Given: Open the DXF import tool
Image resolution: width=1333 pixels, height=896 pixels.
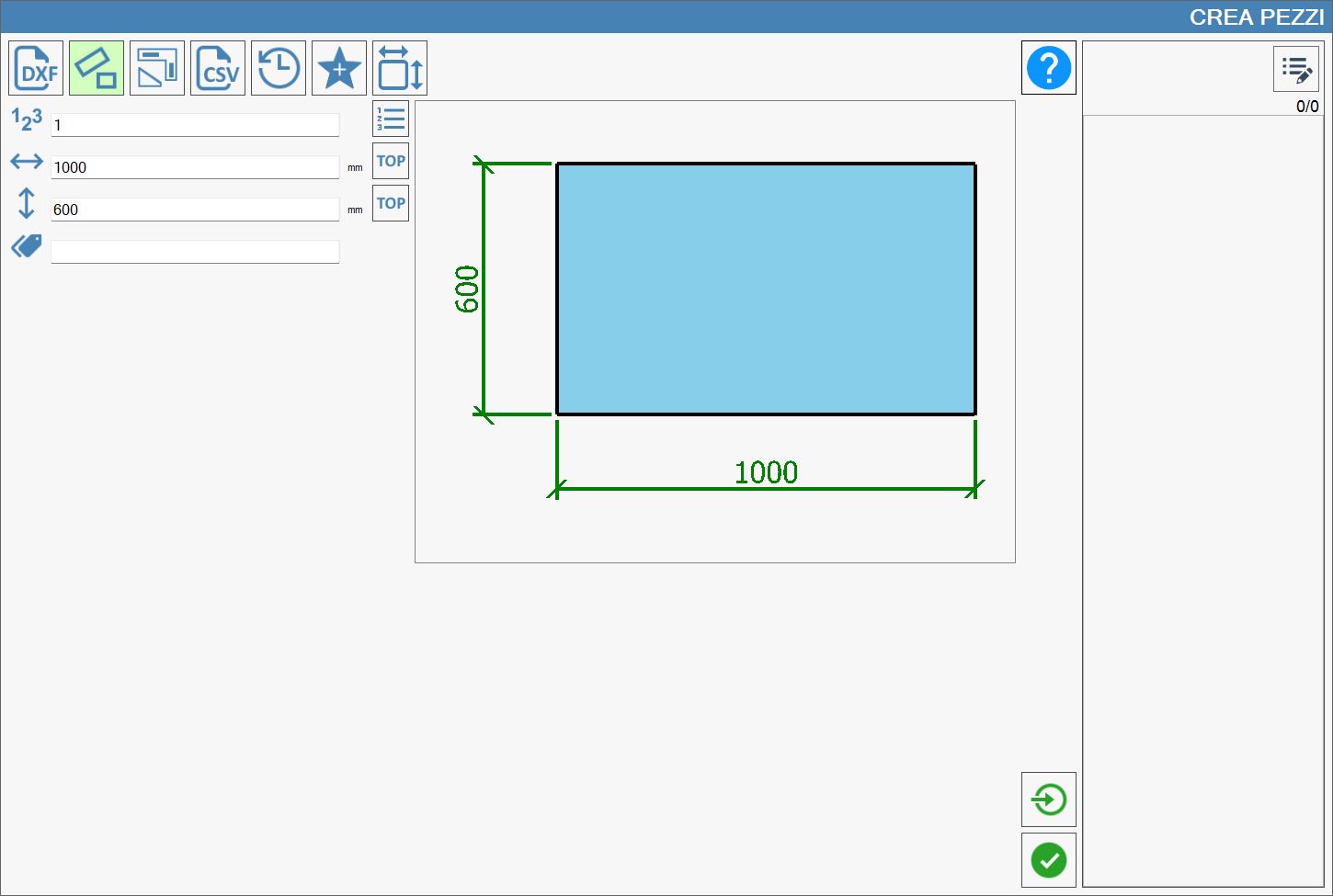Looking at the screenshot, I should tap(36, 68).
